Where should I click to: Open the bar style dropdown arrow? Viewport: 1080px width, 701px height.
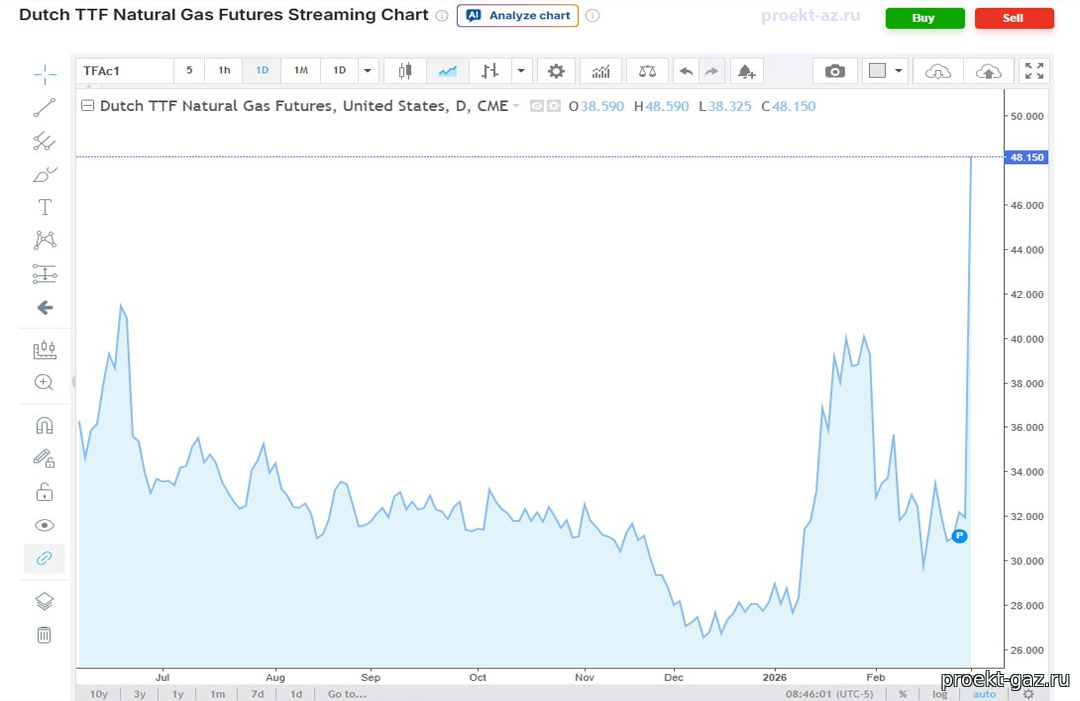[x=520, y=71]
